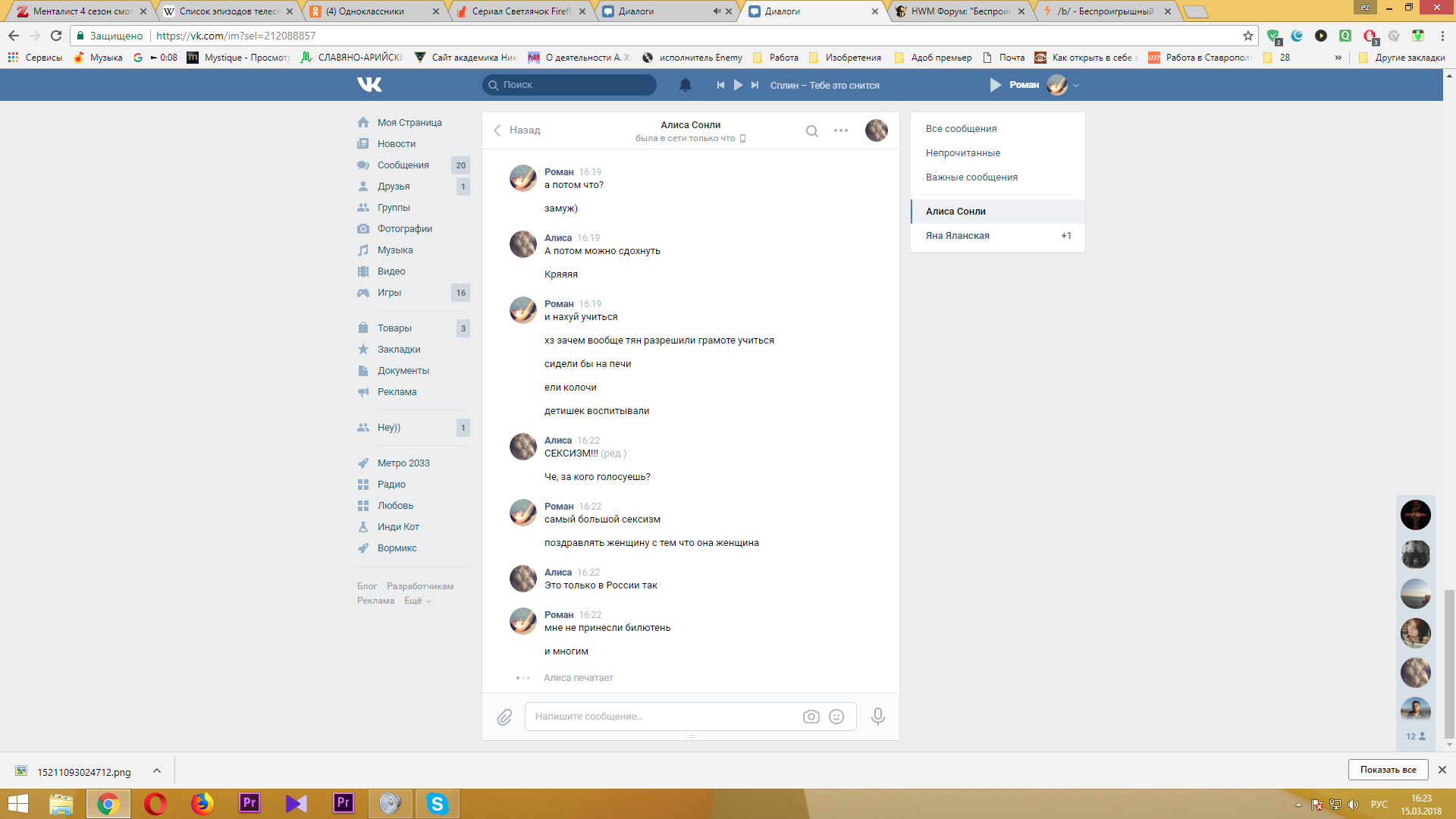The image size is (1456, 819).
Task: Open the emoji smiley picker
Action: click(x=836, y=717)
